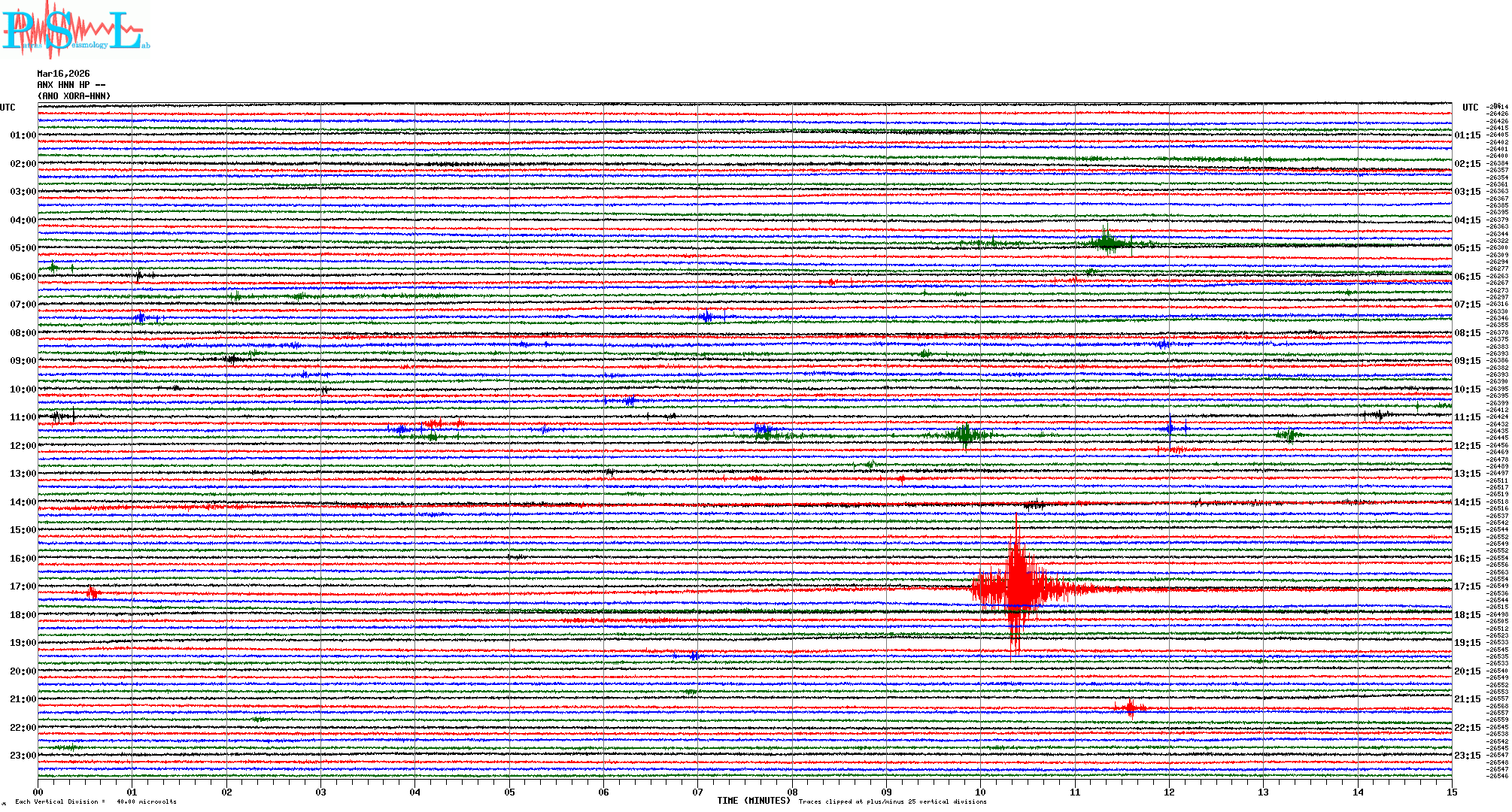Image resolution: width=1512 pixels, height=812 pixels.
Task: Click the 05:15 time label on right
Action: point(1467,248)
